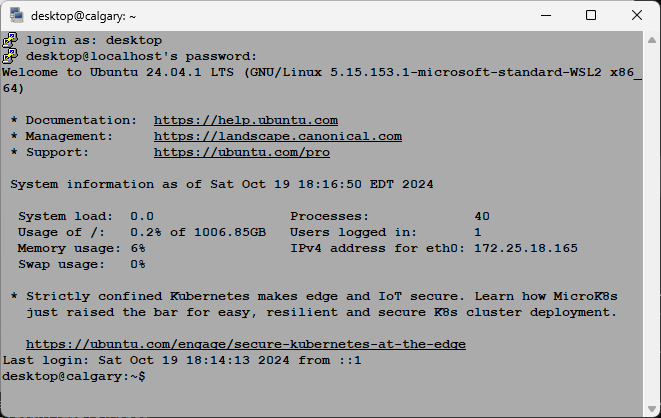661x418 pixels.
Task: Maximize the PuTTY terminal window
Action: click(x=591, y=16)
